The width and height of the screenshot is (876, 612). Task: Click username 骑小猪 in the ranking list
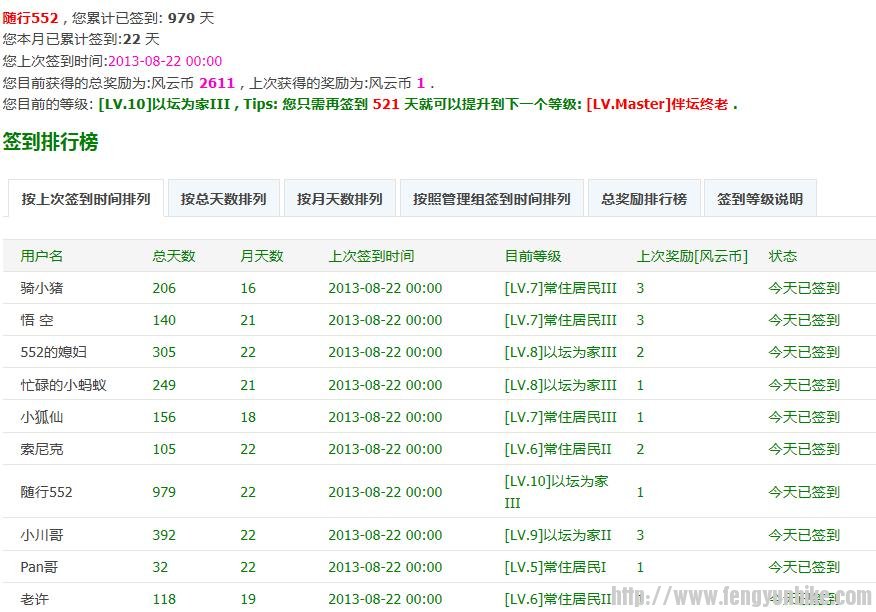pyautogui.click(x=41, y=288)
